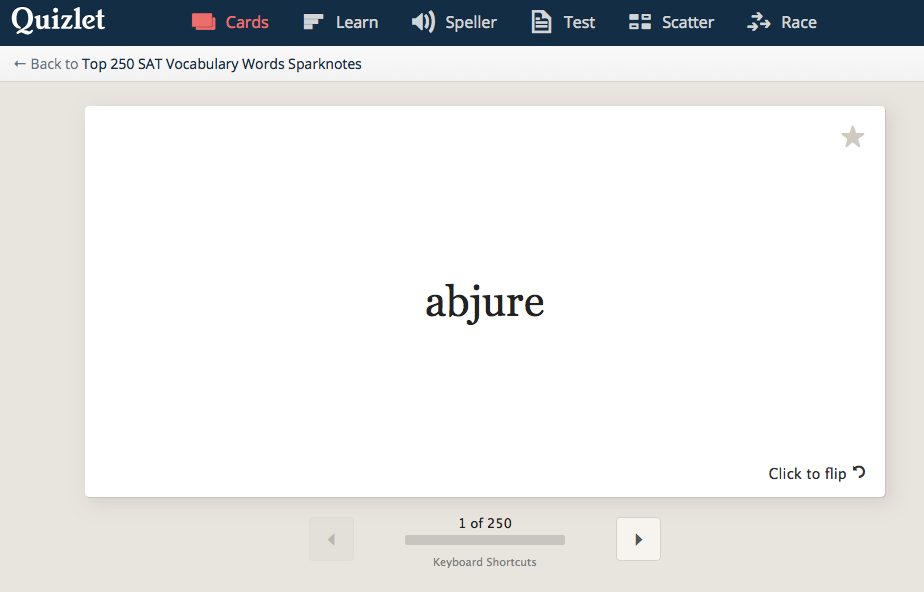The width and height of the screenshot is (924, 592).
Task: Click the Scatter tiles icon
Action: 640,22
